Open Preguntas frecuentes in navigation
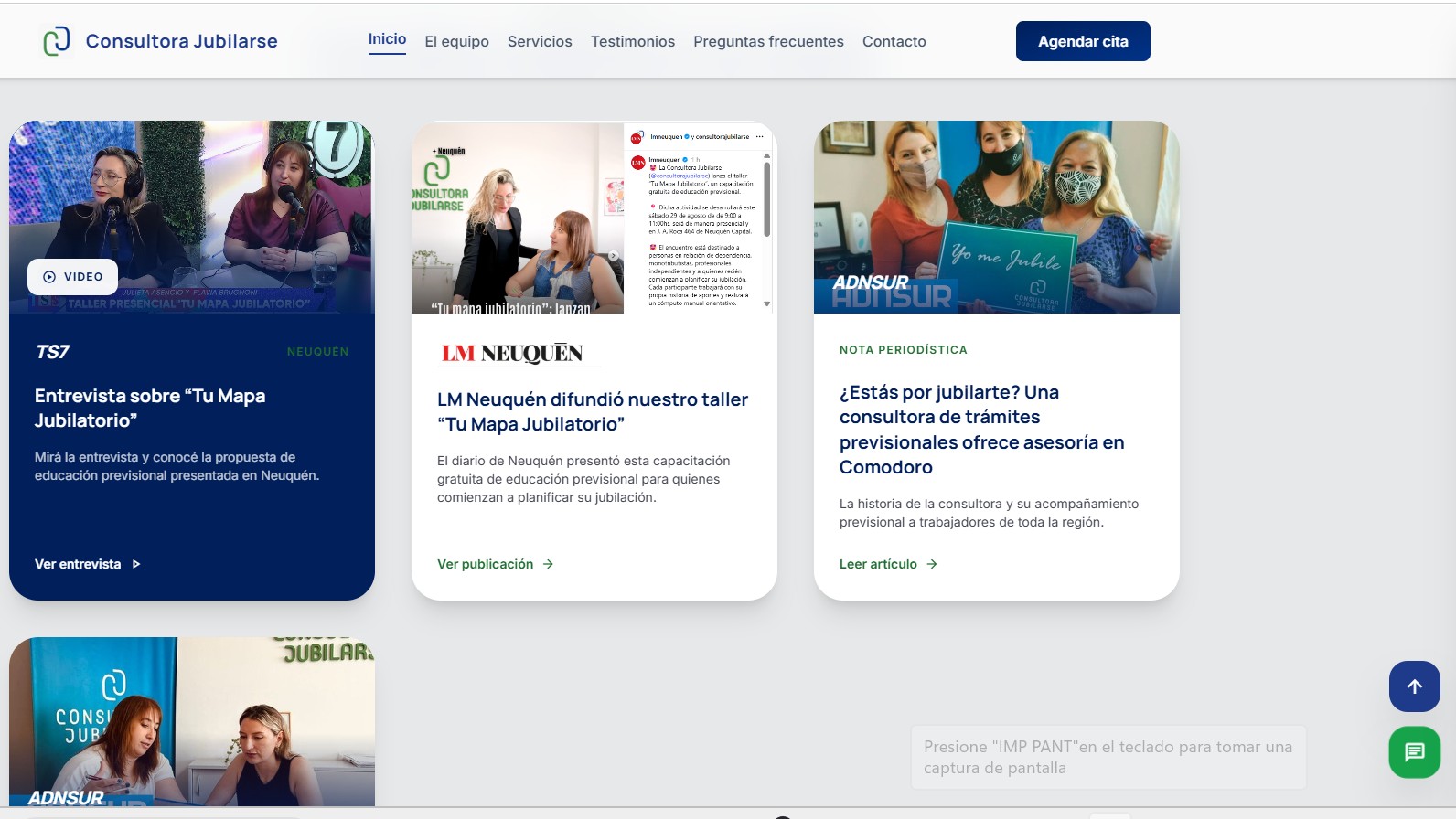This screenshot has width=1456, height=819. click(768, 41)
